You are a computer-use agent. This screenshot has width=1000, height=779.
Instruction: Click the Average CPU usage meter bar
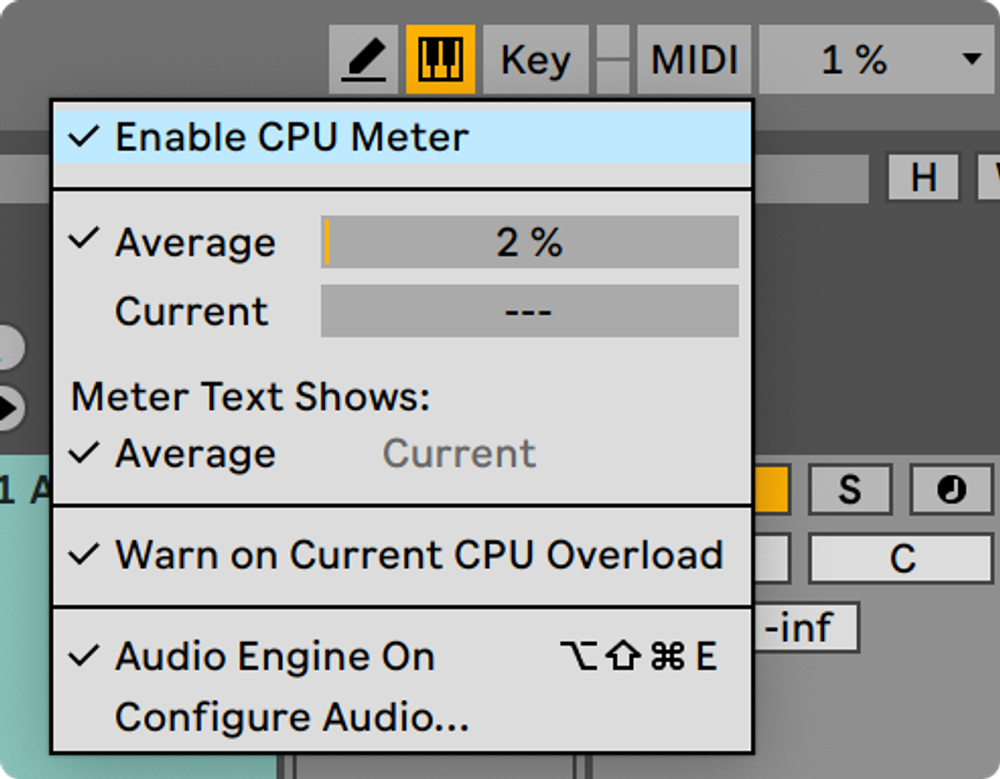coord(529,241)
